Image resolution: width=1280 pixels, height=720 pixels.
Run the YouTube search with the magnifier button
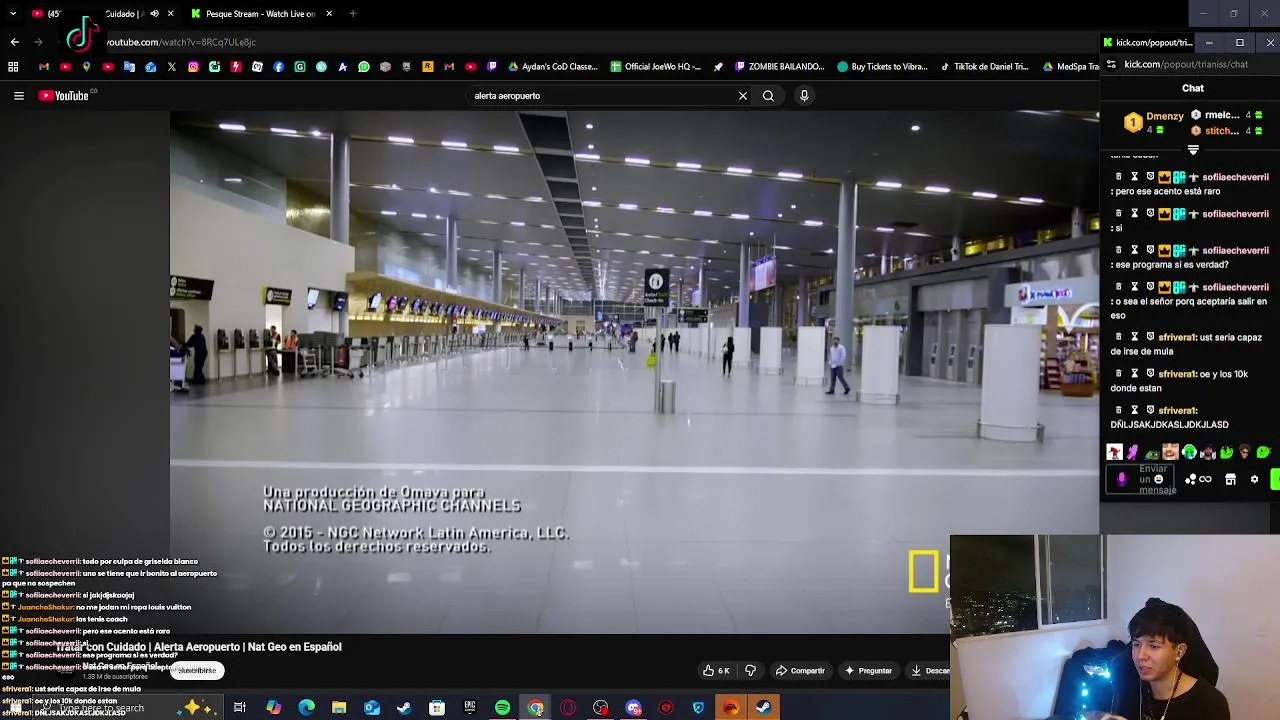pos(768,96)
